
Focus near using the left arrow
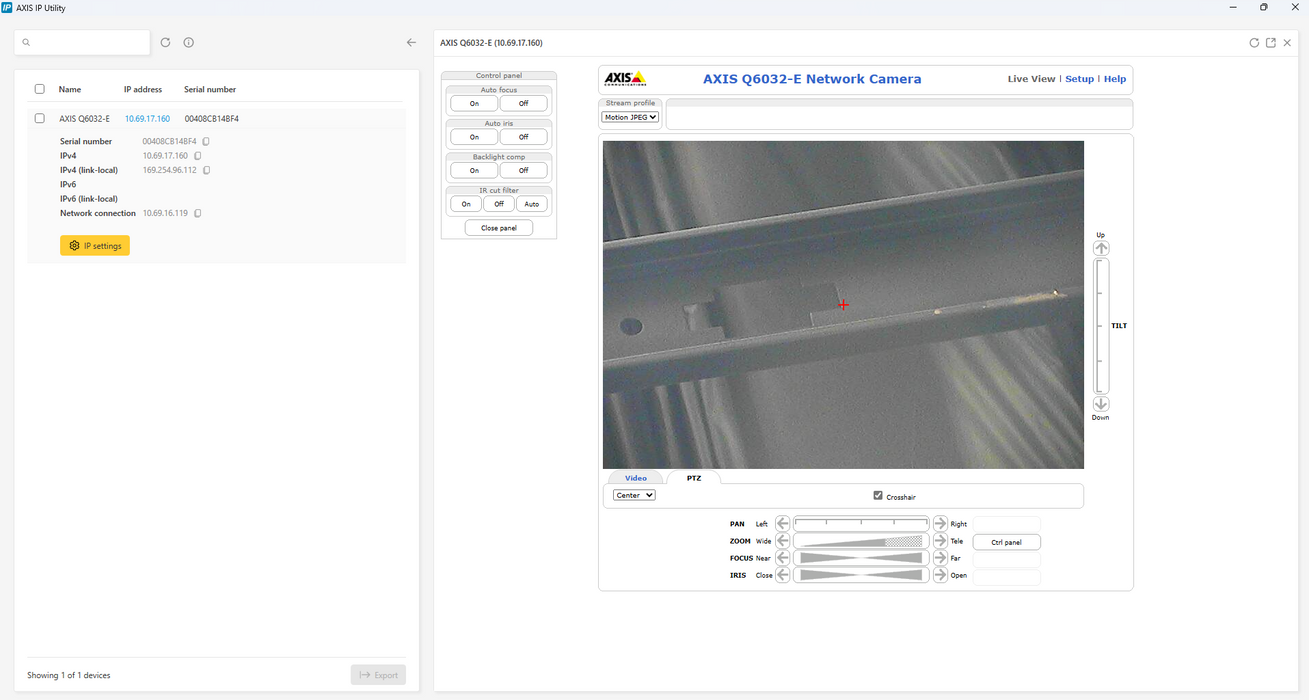click(783, 558)
